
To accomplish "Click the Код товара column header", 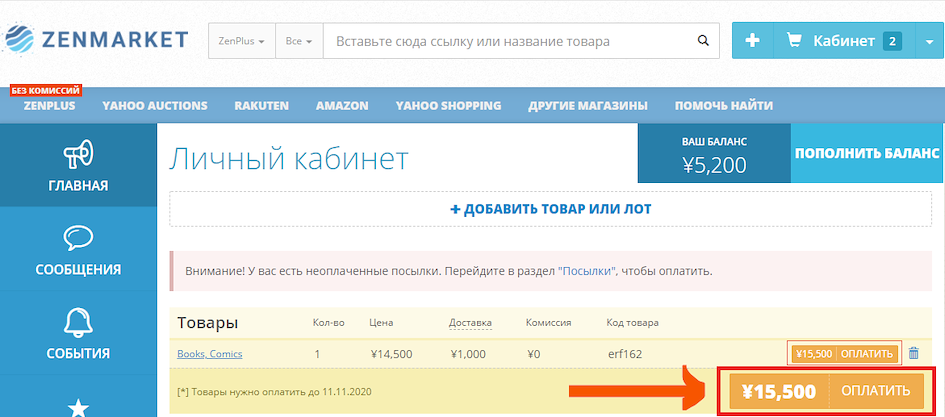I will 632,323.
